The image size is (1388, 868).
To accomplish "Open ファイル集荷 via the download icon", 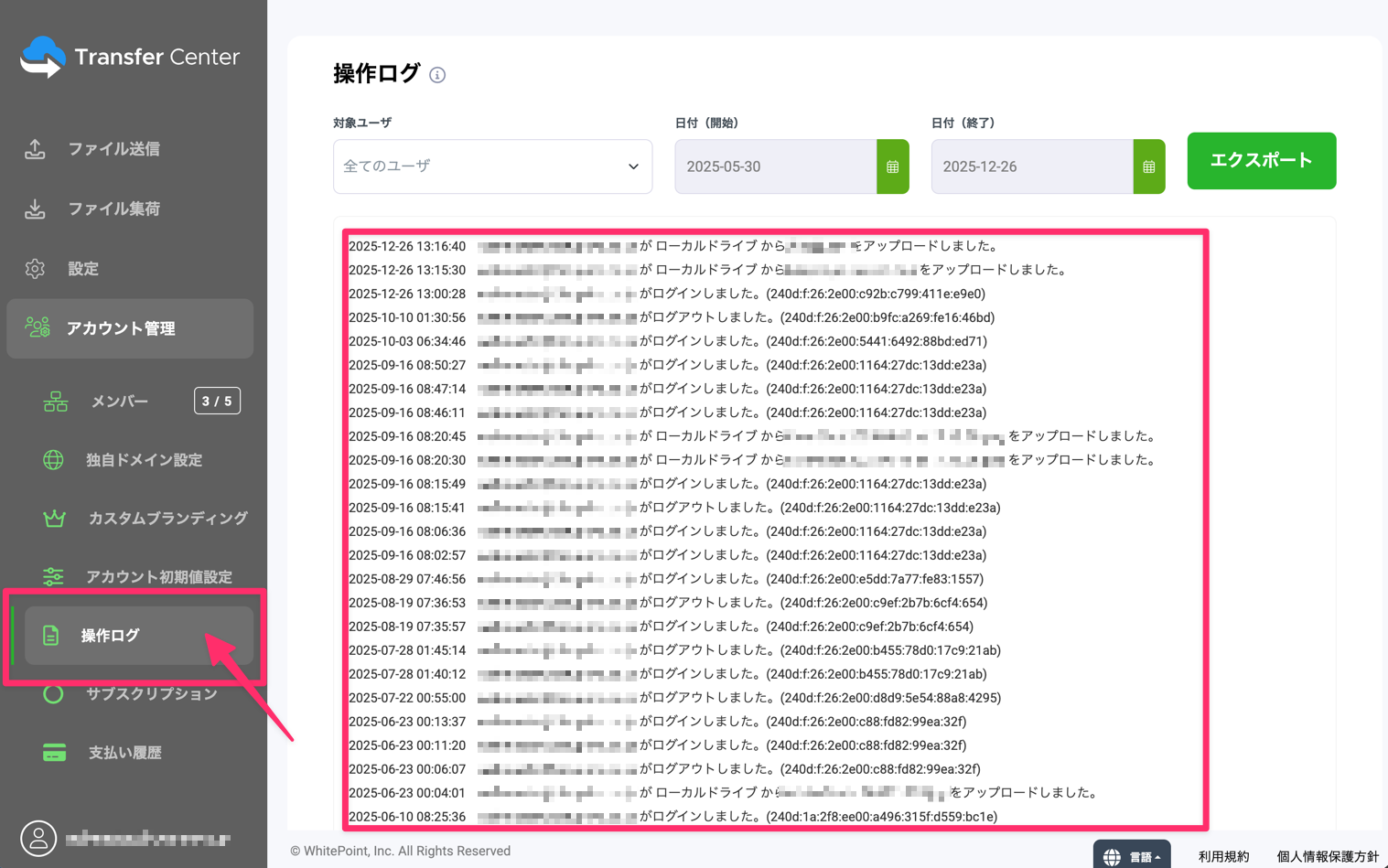I will coord(35,208).
